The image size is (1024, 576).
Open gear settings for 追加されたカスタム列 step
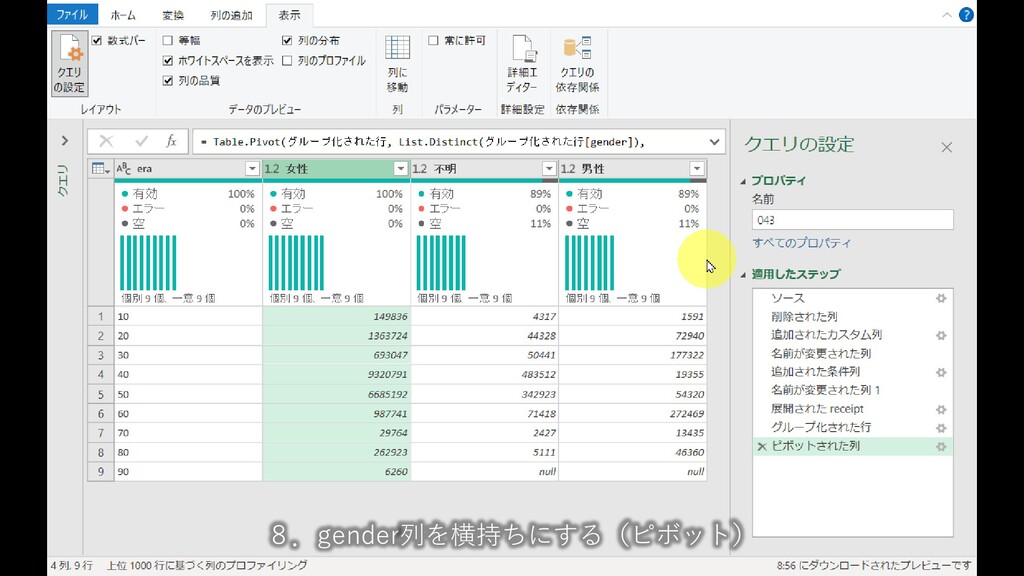pos(941,336)
